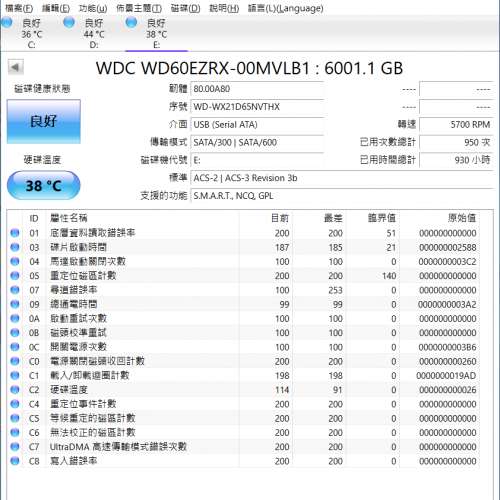Select the UltraDMA 高速傳輸模式錯誤次數 row
This screenshot has width=500, height=500.
pyautogui.click(x=243, y=447)
